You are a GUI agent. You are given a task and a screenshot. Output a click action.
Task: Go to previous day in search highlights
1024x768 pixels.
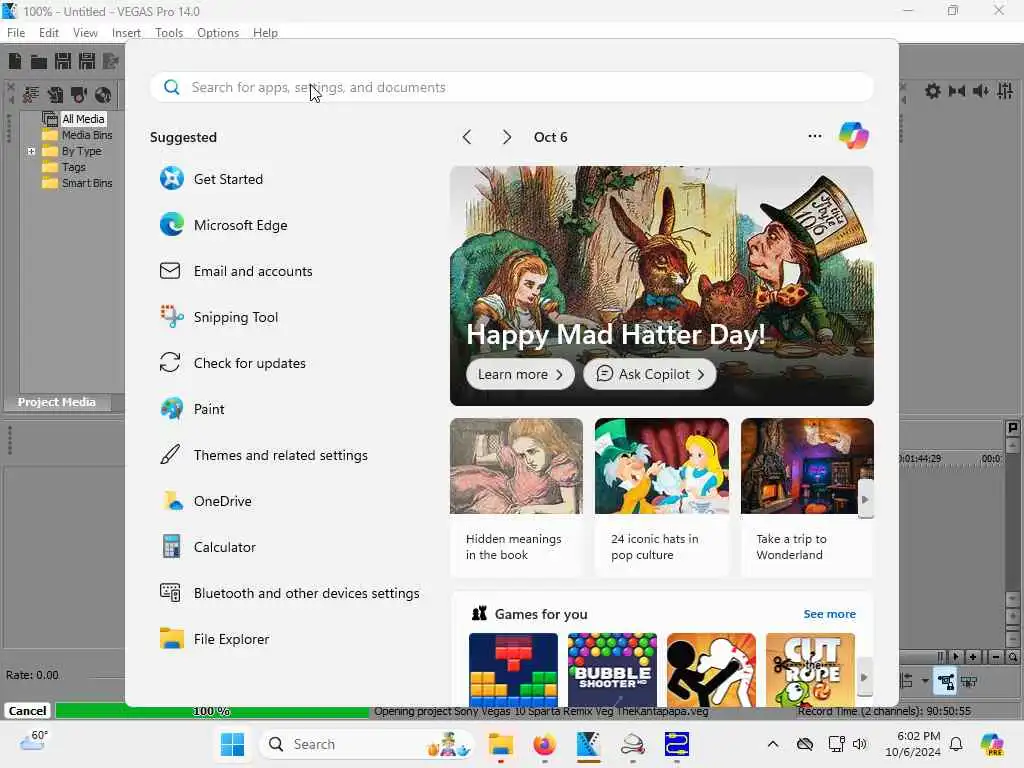point(467,136)
